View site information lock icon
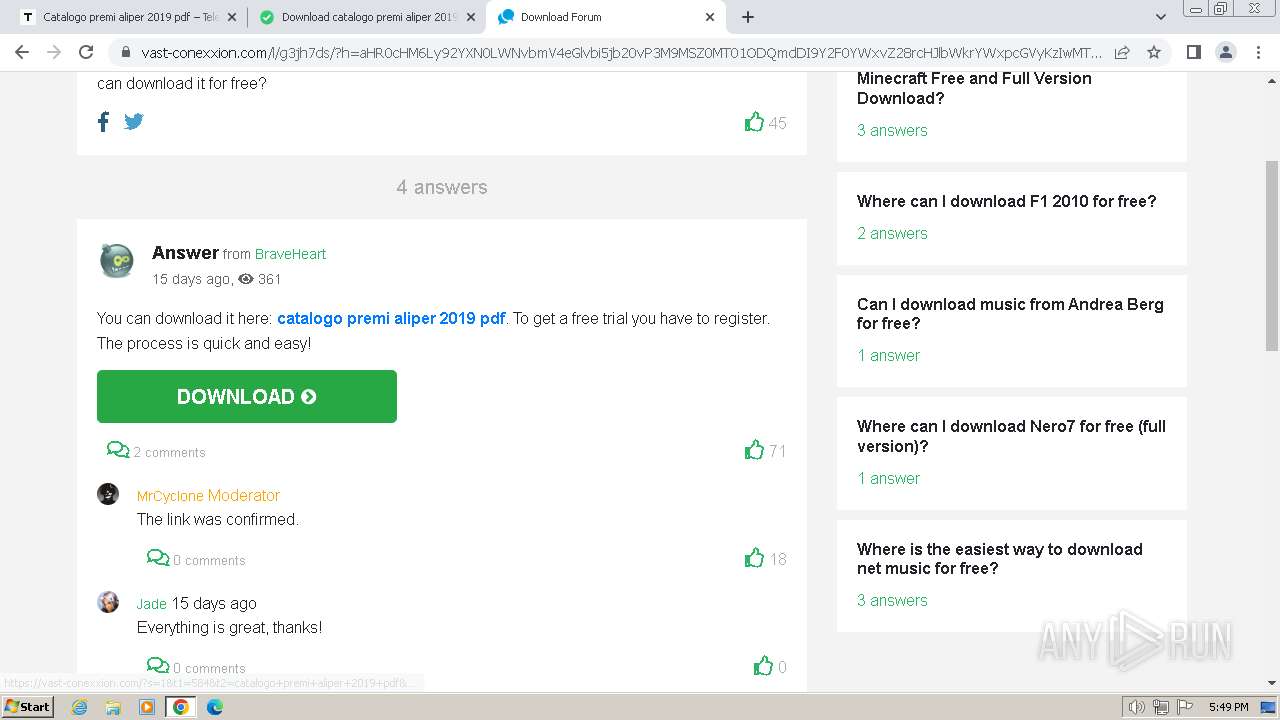Viewport: 1280px width, 720px height. pos(126,52)
